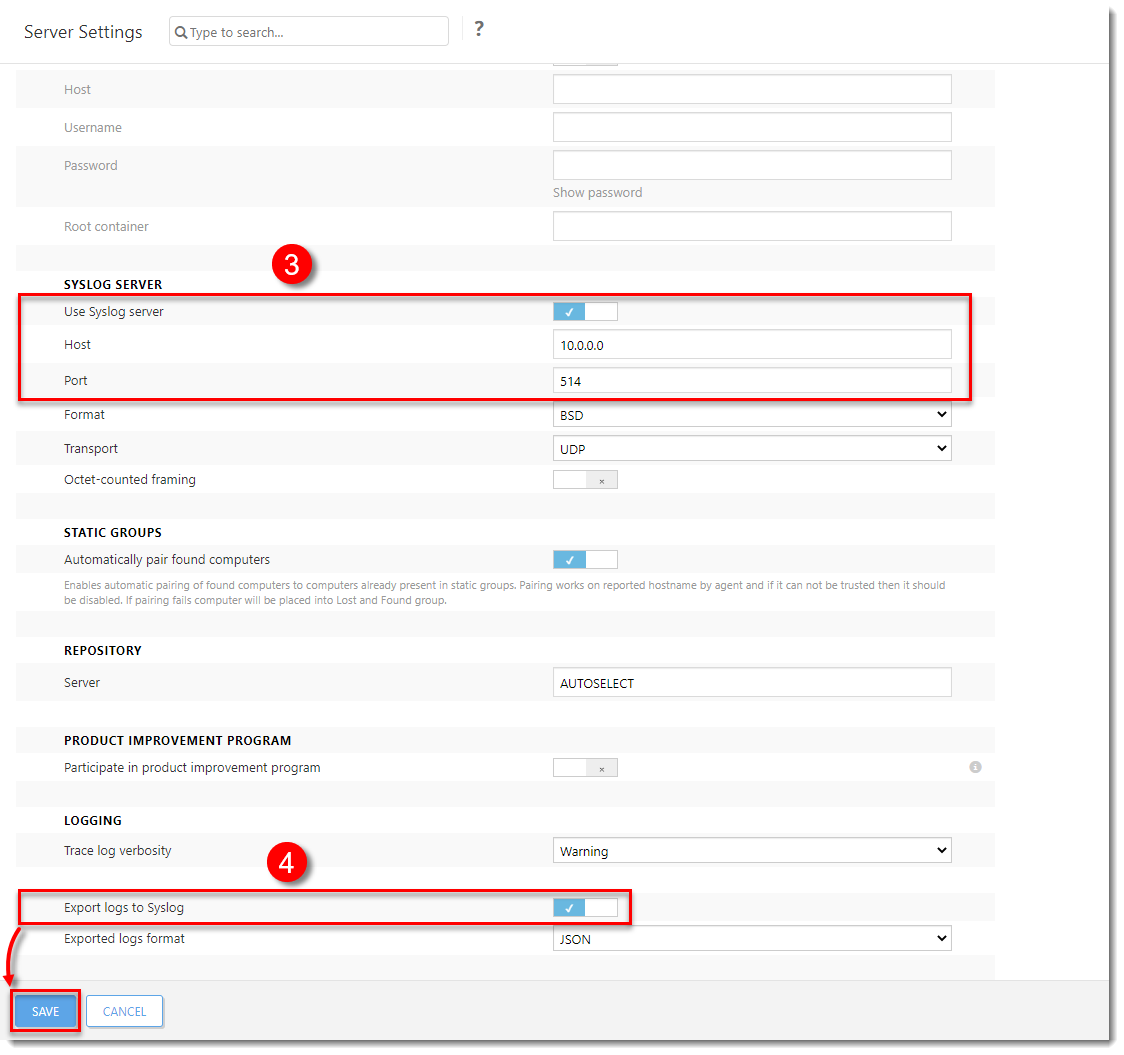Click the Username input field
Screen dimensions: 1124x1055
tap(752, 127)
